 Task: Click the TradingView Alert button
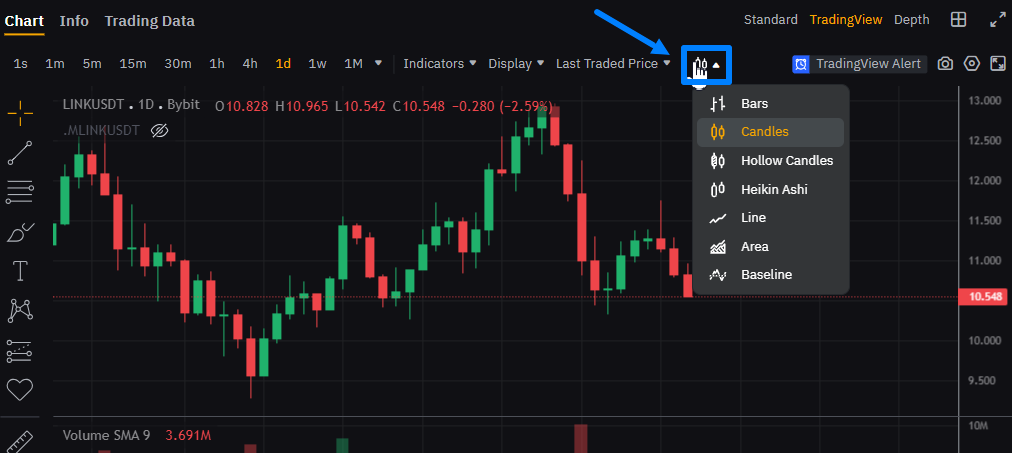click(859, 64)
